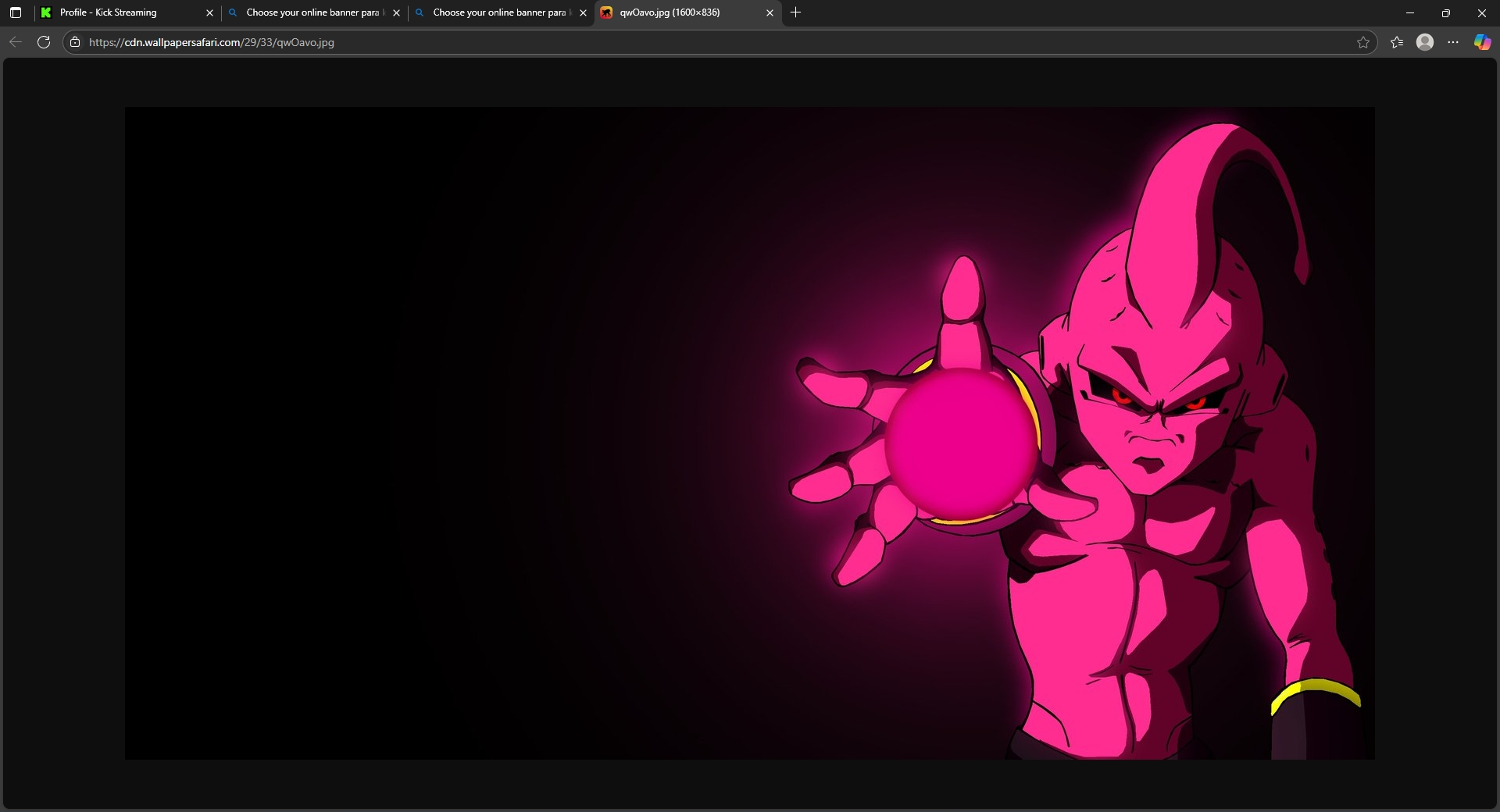Screen dimensions: 1500x812
Task: Open the browser profile icon
Action: tap(1425, 42)
